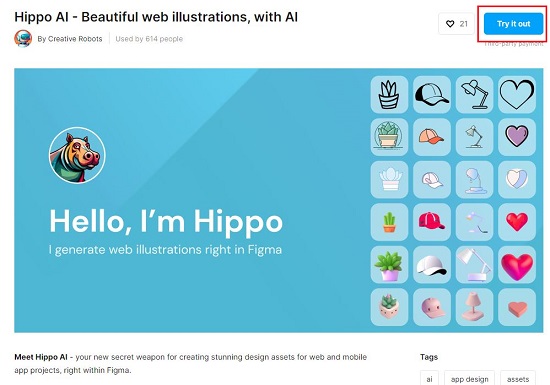Select the 'app design' tag
This screenshot has width=550, height=385.
pos(469,379)
